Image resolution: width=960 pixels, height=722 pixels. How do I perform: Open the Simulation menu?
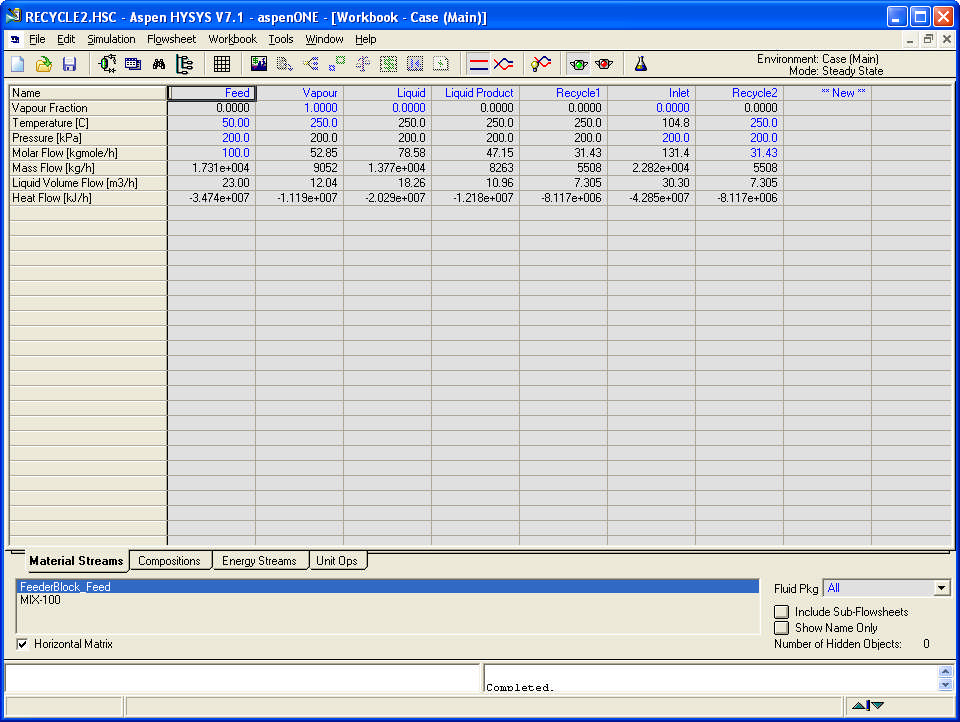111,39
